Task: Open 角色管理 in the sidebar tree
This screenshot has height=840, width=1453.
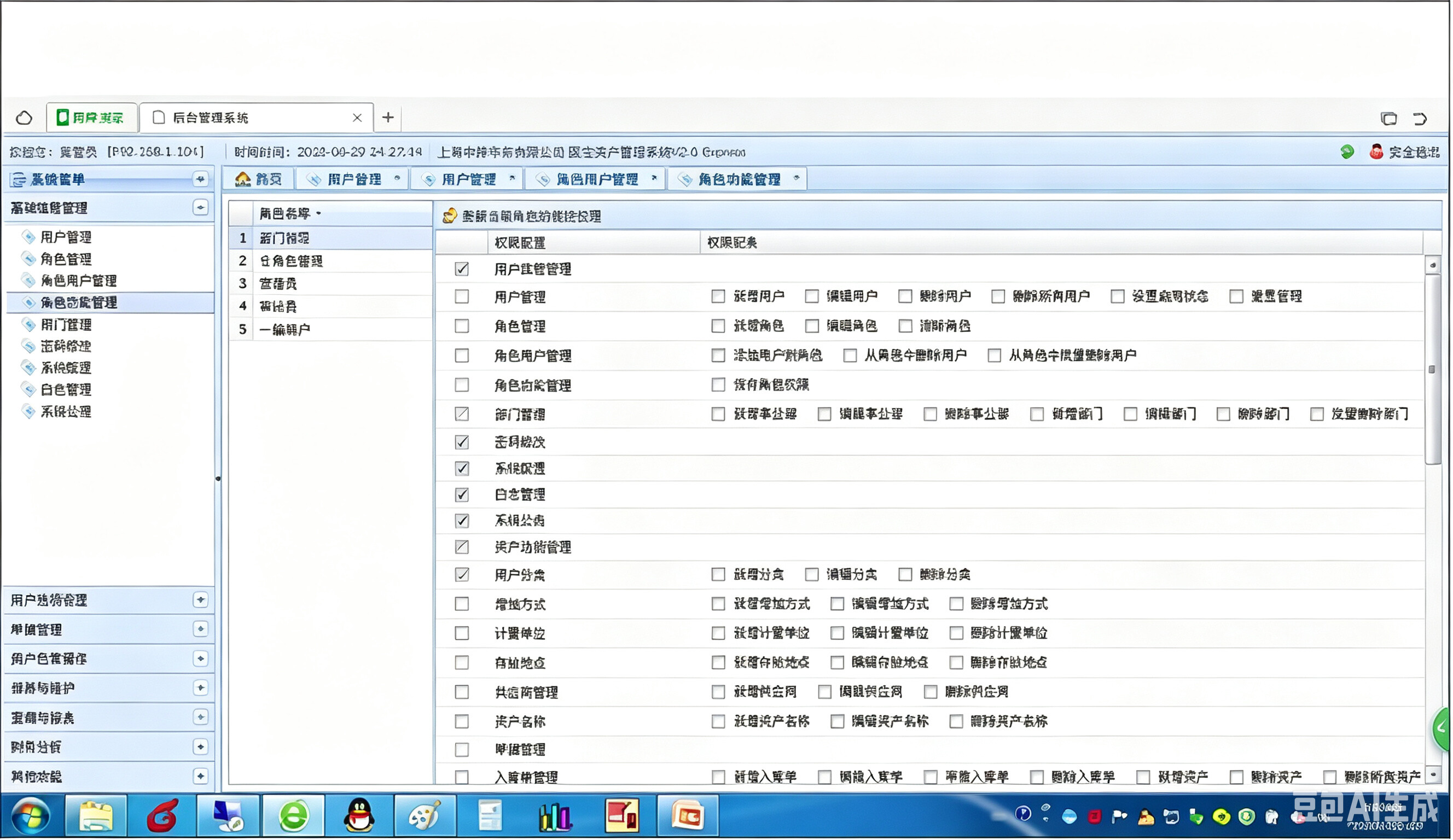Action: (66, 259)
